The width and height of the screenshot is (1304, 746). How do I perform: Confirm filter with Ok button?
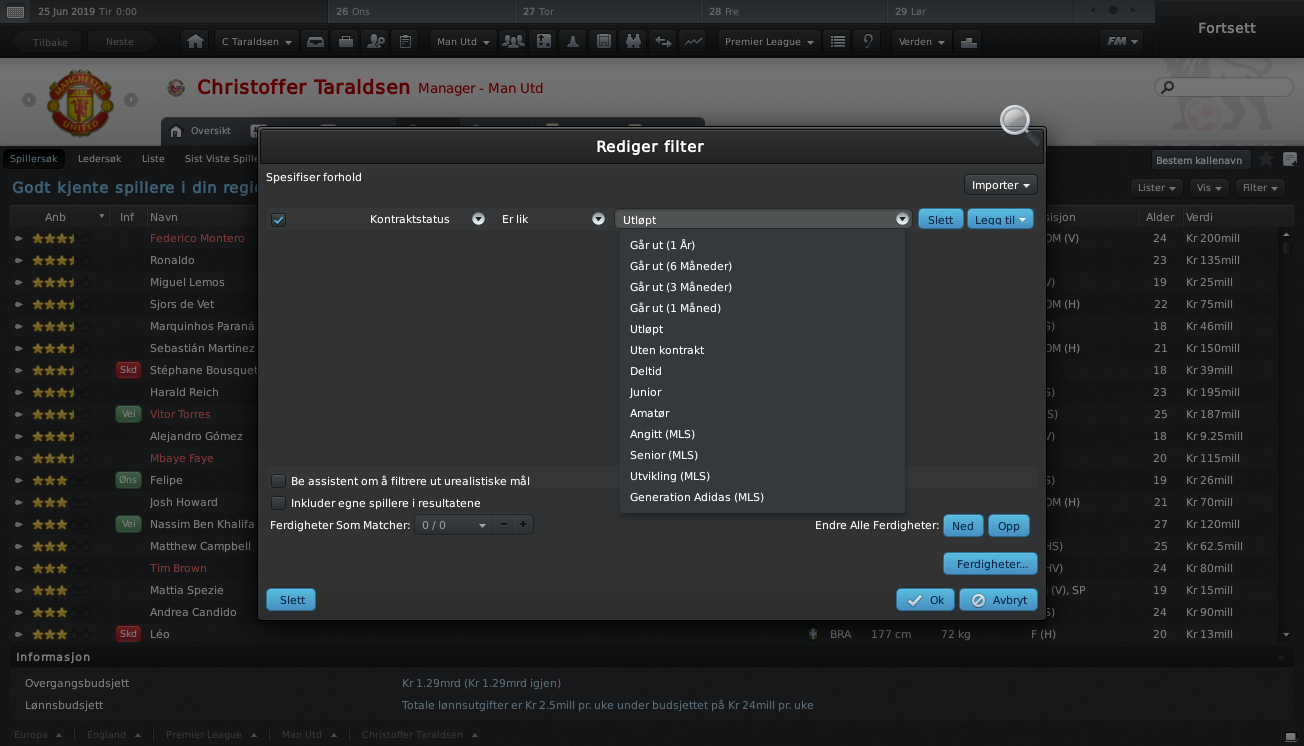tap(925, 600)
